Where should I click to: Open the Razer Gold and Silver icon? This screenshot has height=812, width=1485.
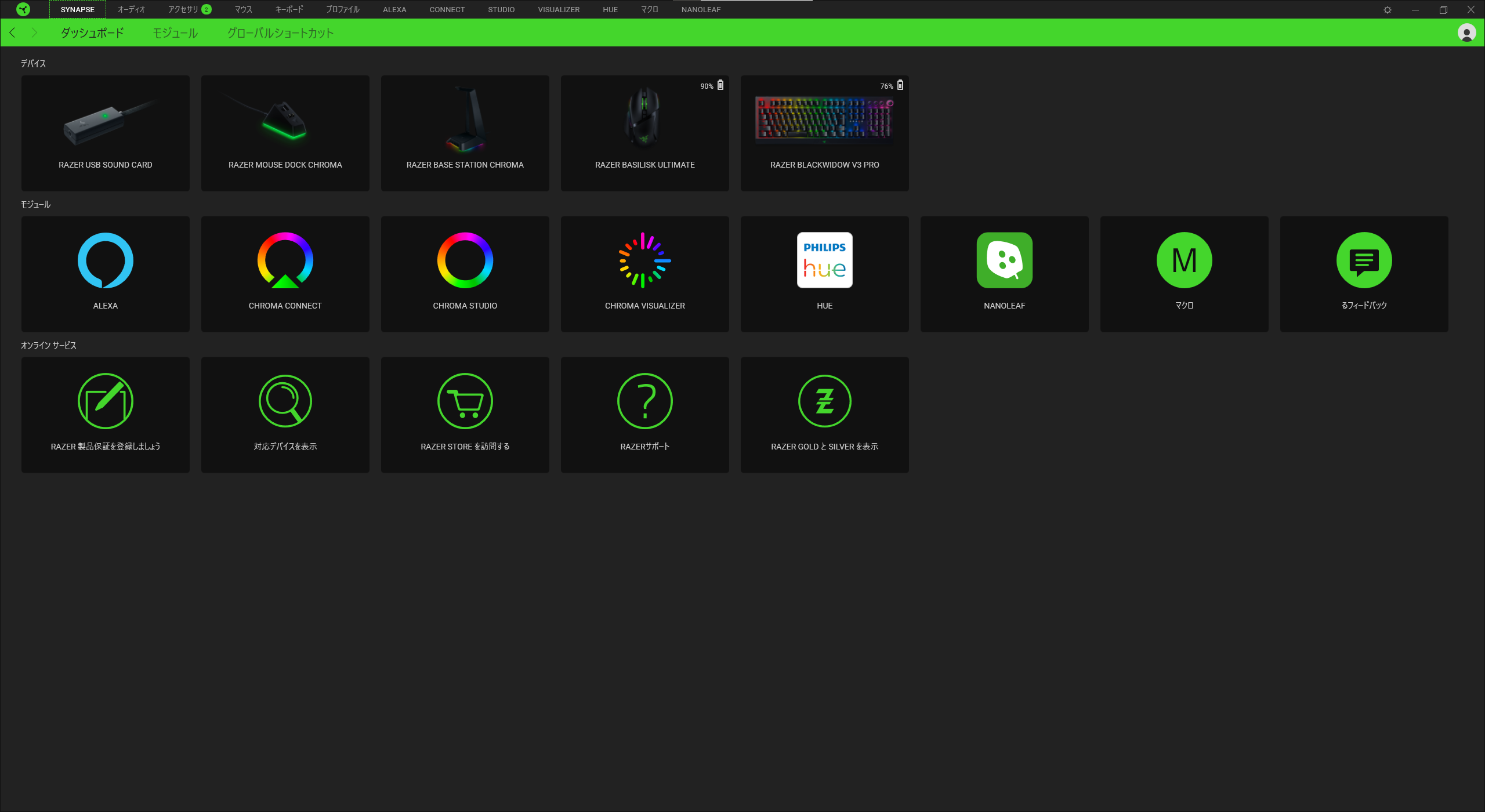[x=824, y=401]
